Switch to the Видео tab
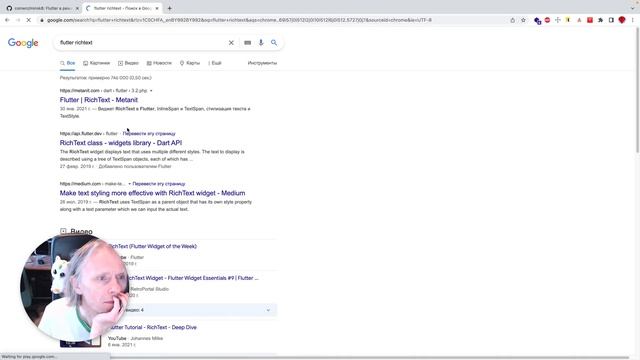640x360 pixels. click(128, 63)
